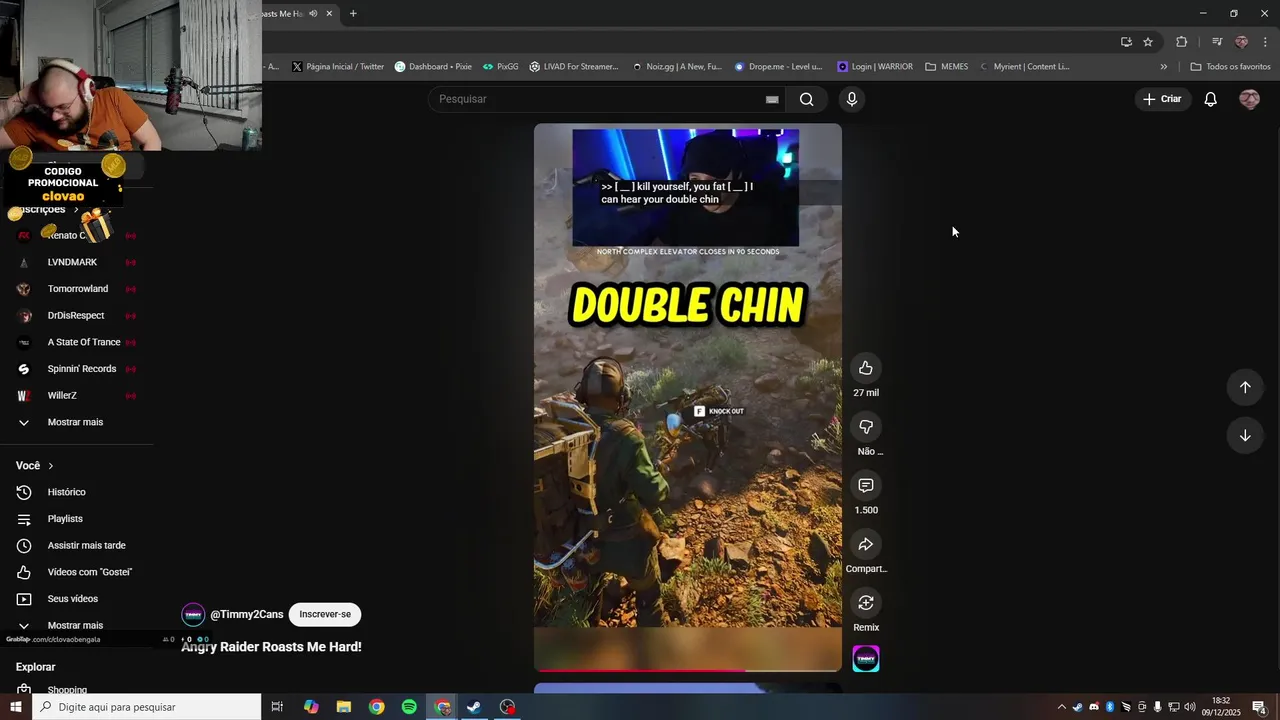Open the Login | WARRIOR bookmark
The height and width of the screenshot is (720, 1280).
coord(875,67)
